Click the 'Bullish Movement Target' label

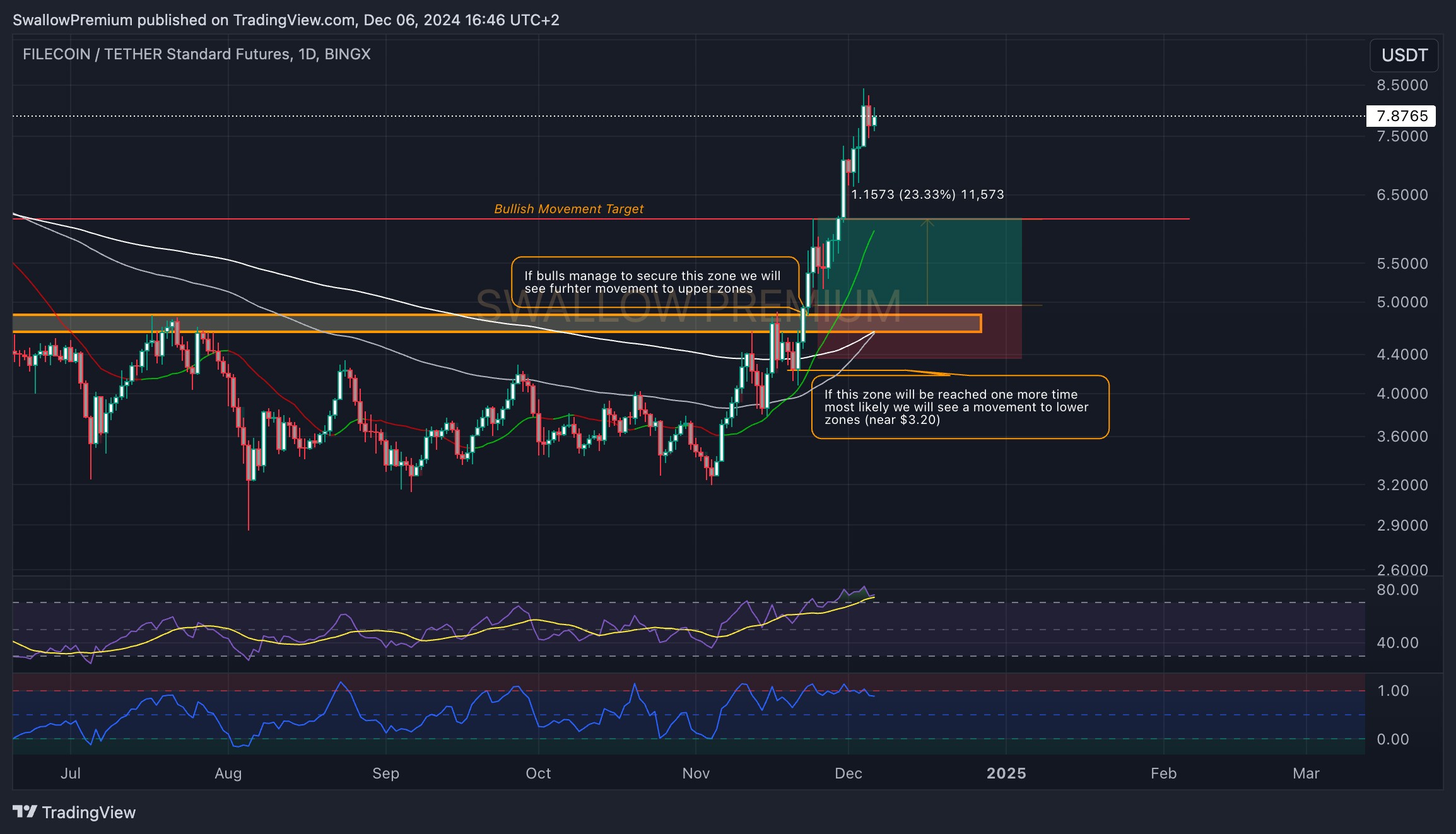click(568, 209)
